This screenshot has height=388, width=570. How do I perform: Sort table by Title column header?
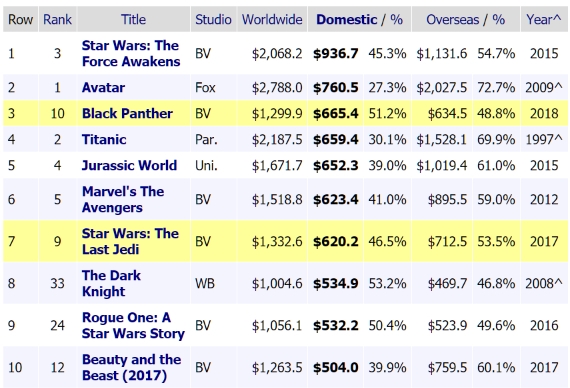[133, 20]
